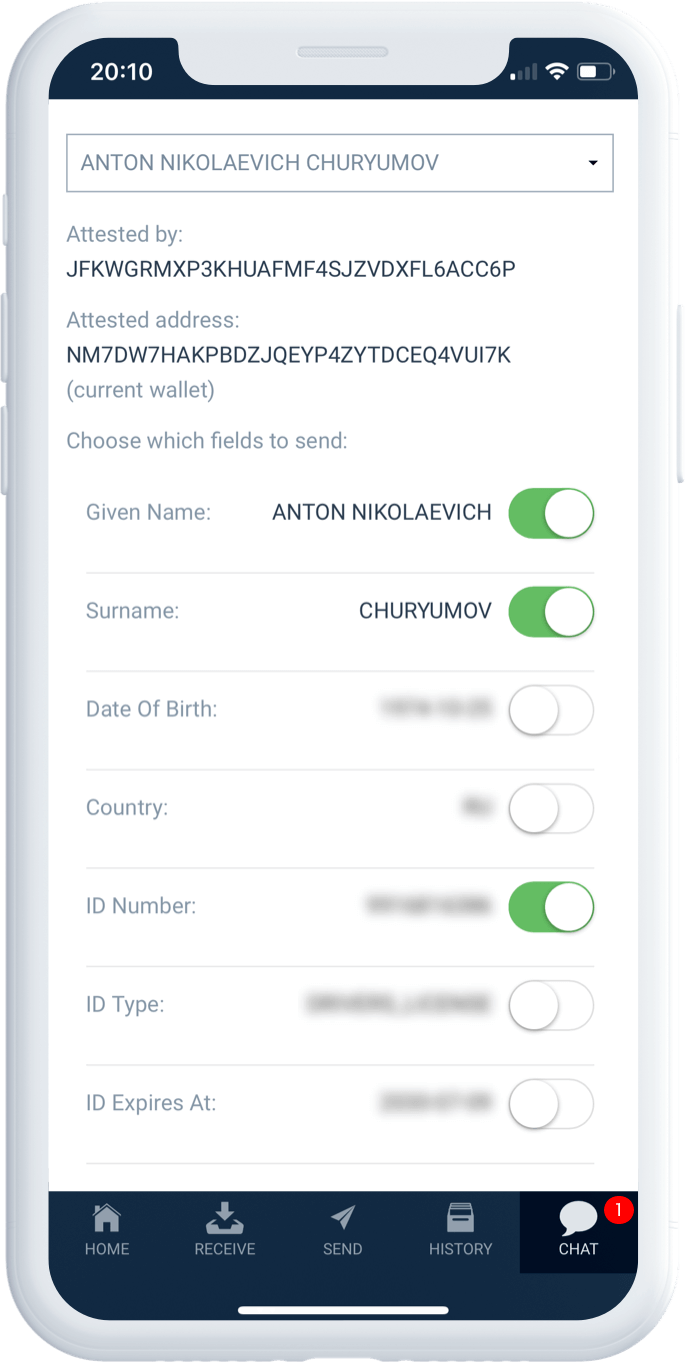The height and width of the screenshot is (1362, 686).
Task: Enable the Date Of Birth toggle
Action: (551, 710)
